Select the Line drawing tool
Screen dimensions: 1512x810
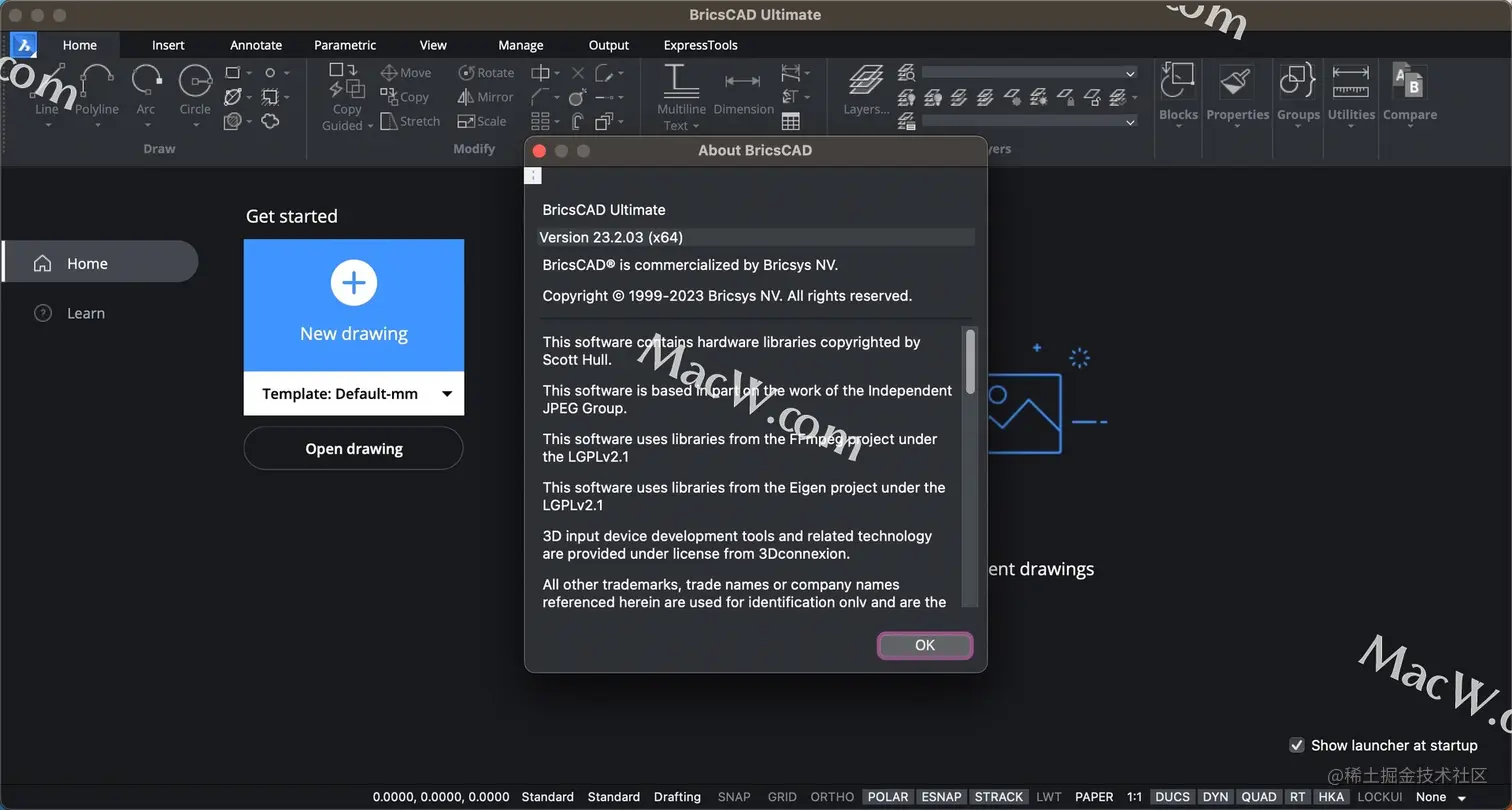click(46, 90)
